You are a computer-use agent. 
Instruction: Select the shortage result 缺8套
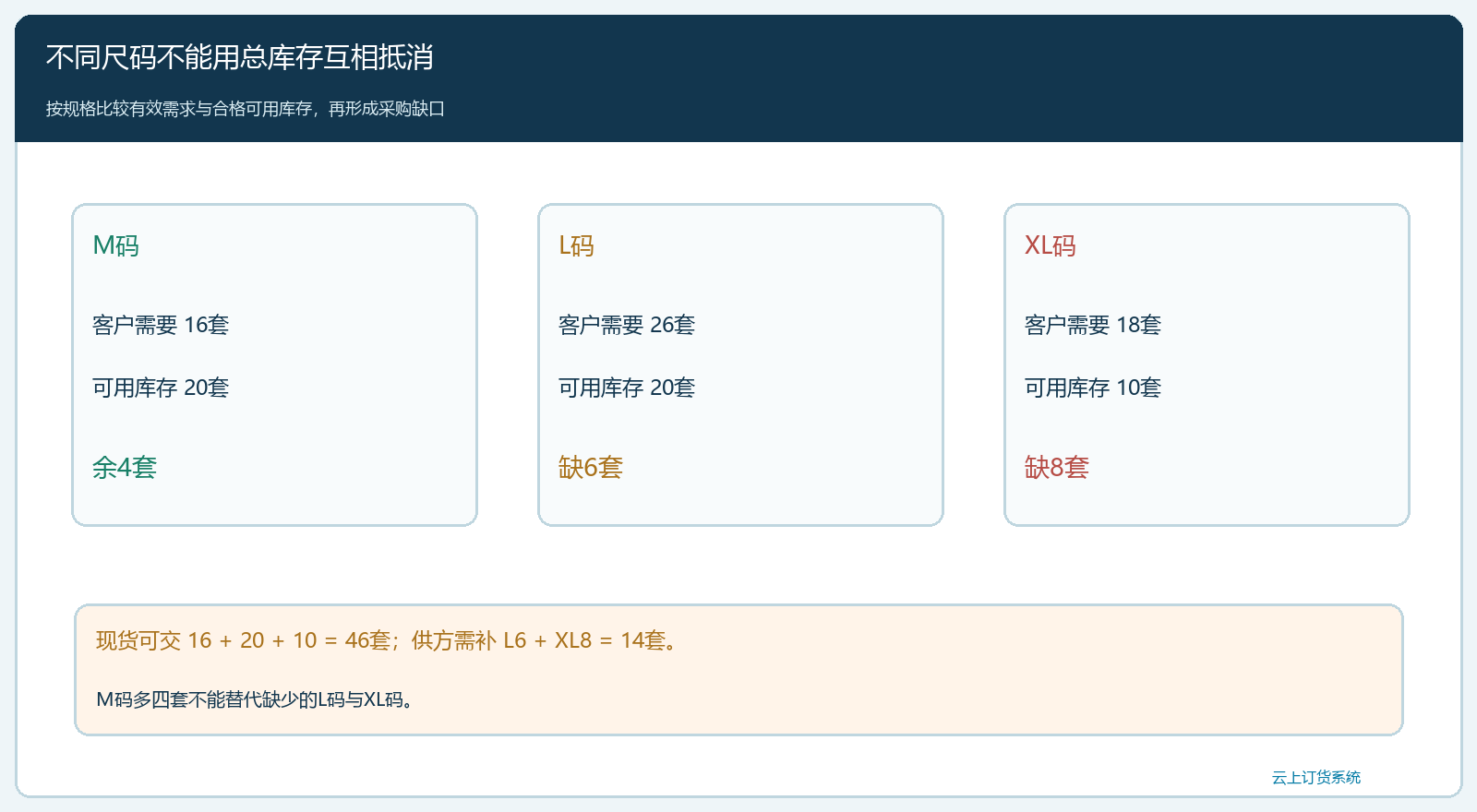1057,467
